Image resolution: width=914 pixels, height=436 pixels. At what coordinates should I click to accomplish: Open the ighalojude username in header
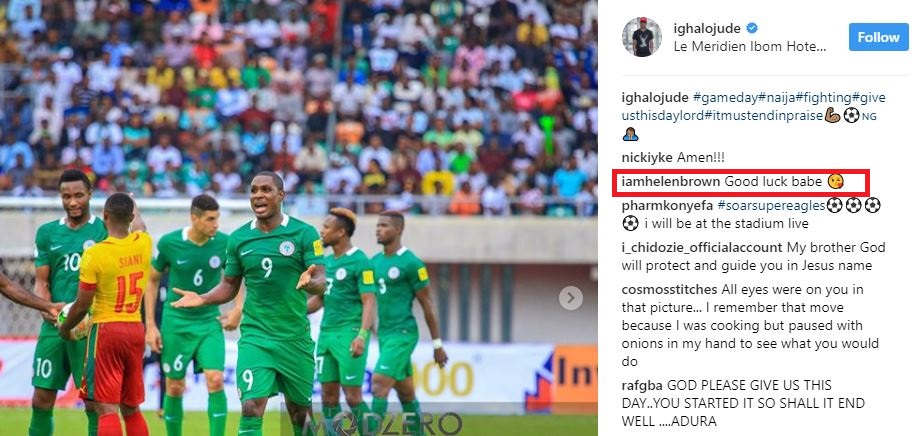point(706,28)
